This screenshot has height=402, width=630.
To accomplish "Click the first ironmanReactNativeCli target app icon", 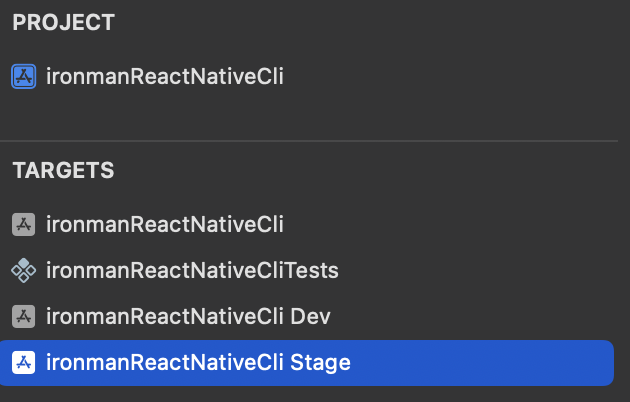I will coord(23,224).
